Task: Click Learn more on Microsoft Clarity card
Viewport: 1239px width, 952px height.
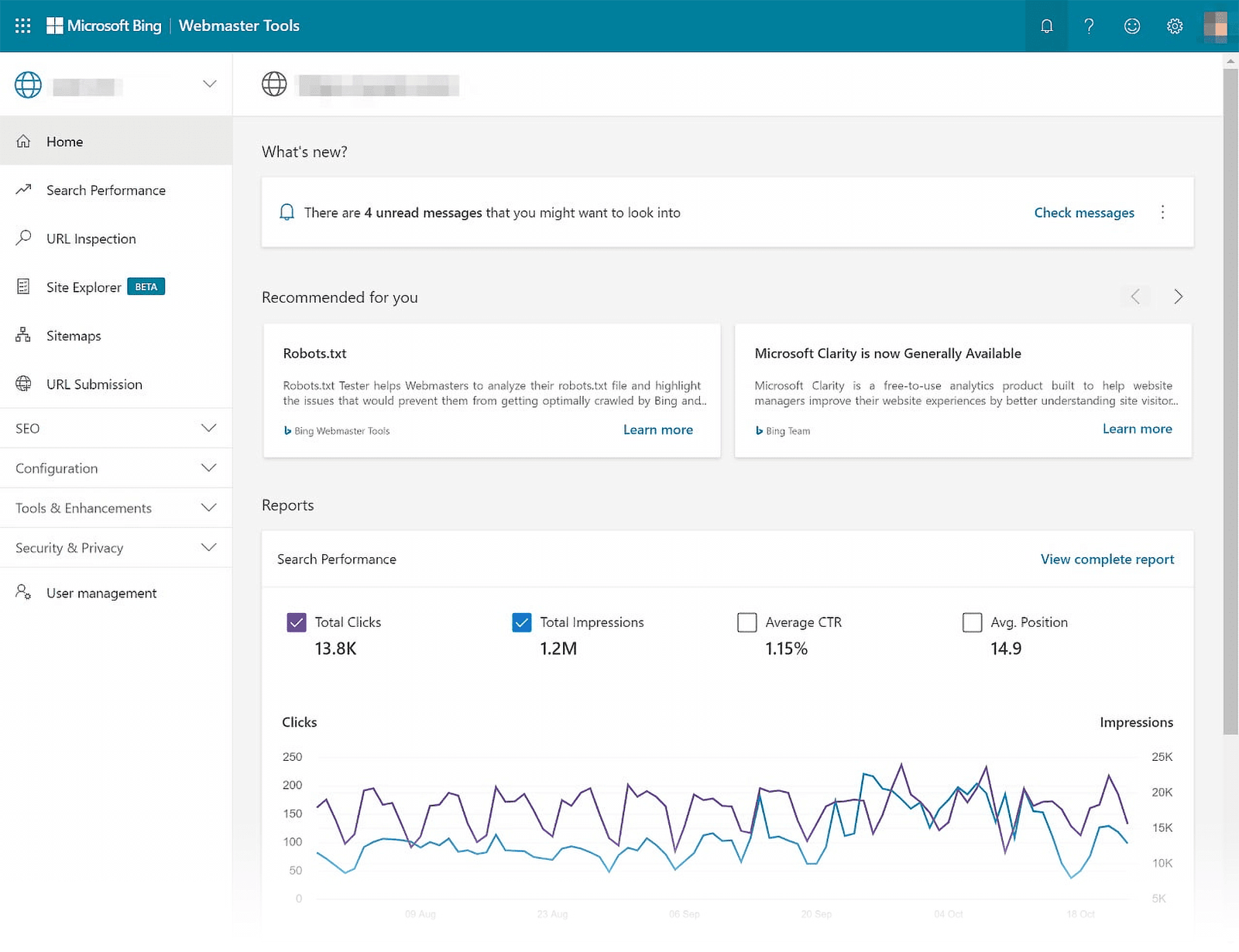Action: [x=1138, y=429]
